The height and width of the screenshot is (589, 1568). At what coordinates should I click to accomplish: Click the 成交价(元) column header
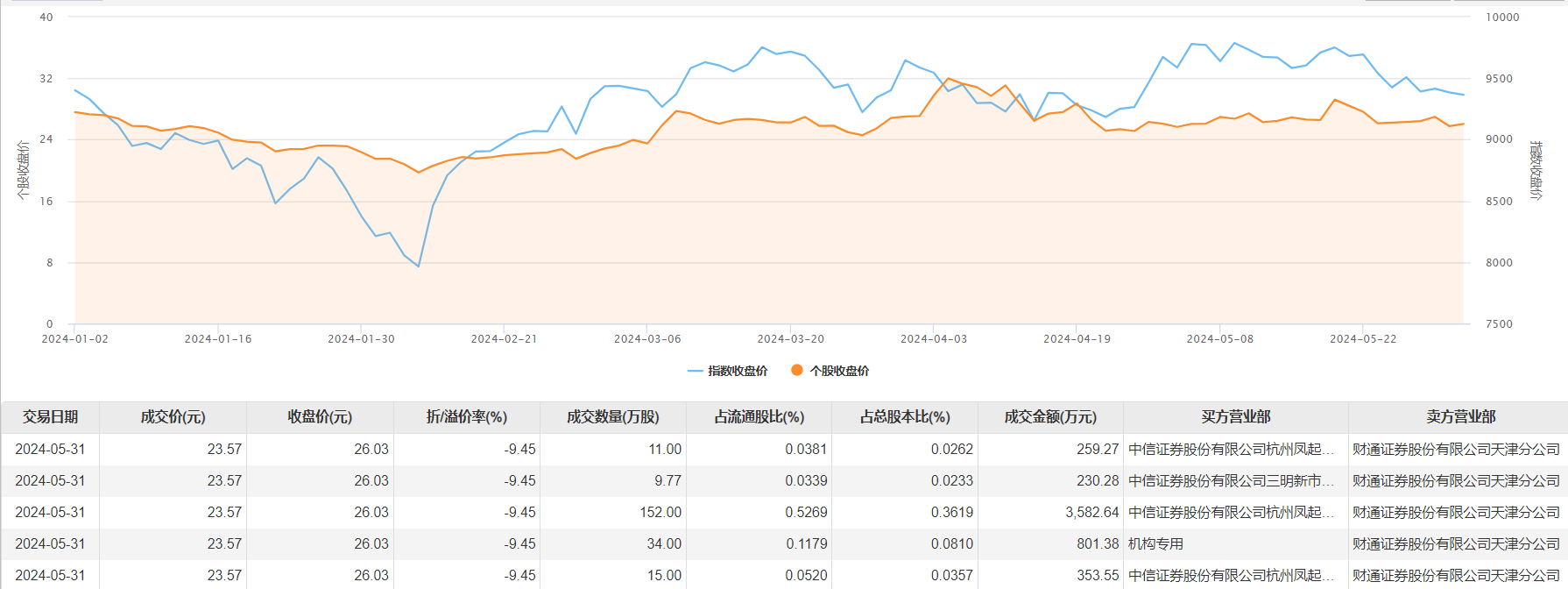[173, 416]
